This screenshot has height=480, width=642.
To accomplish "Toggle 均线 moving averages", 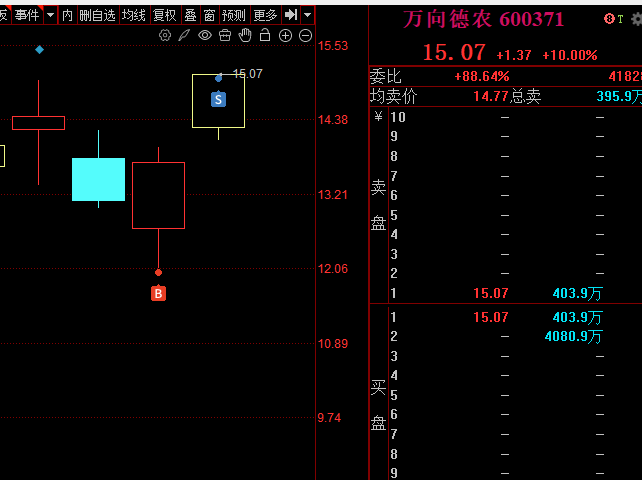I will (x=134, y=15).
